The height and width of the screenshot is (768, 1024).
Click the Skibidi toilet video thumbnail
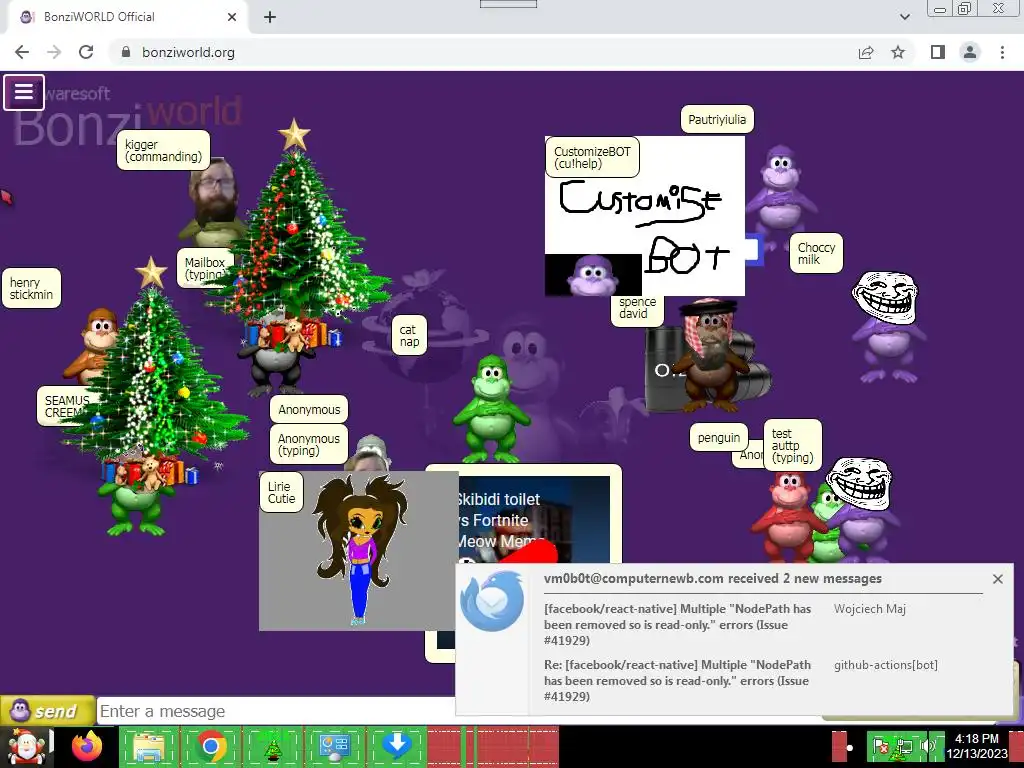[x=532, y=519]
